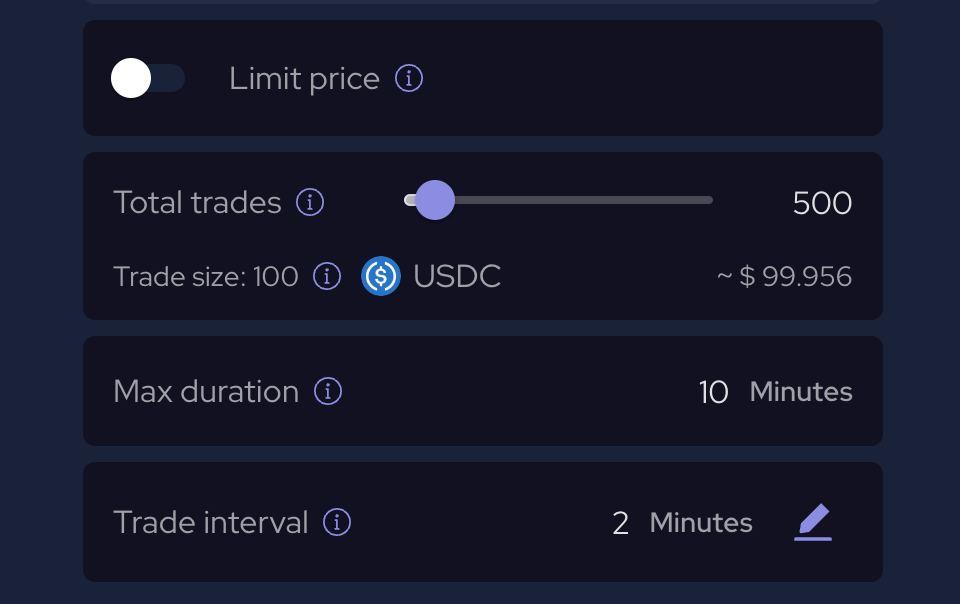Enable the Limit price toggle switch

[148, 78]
